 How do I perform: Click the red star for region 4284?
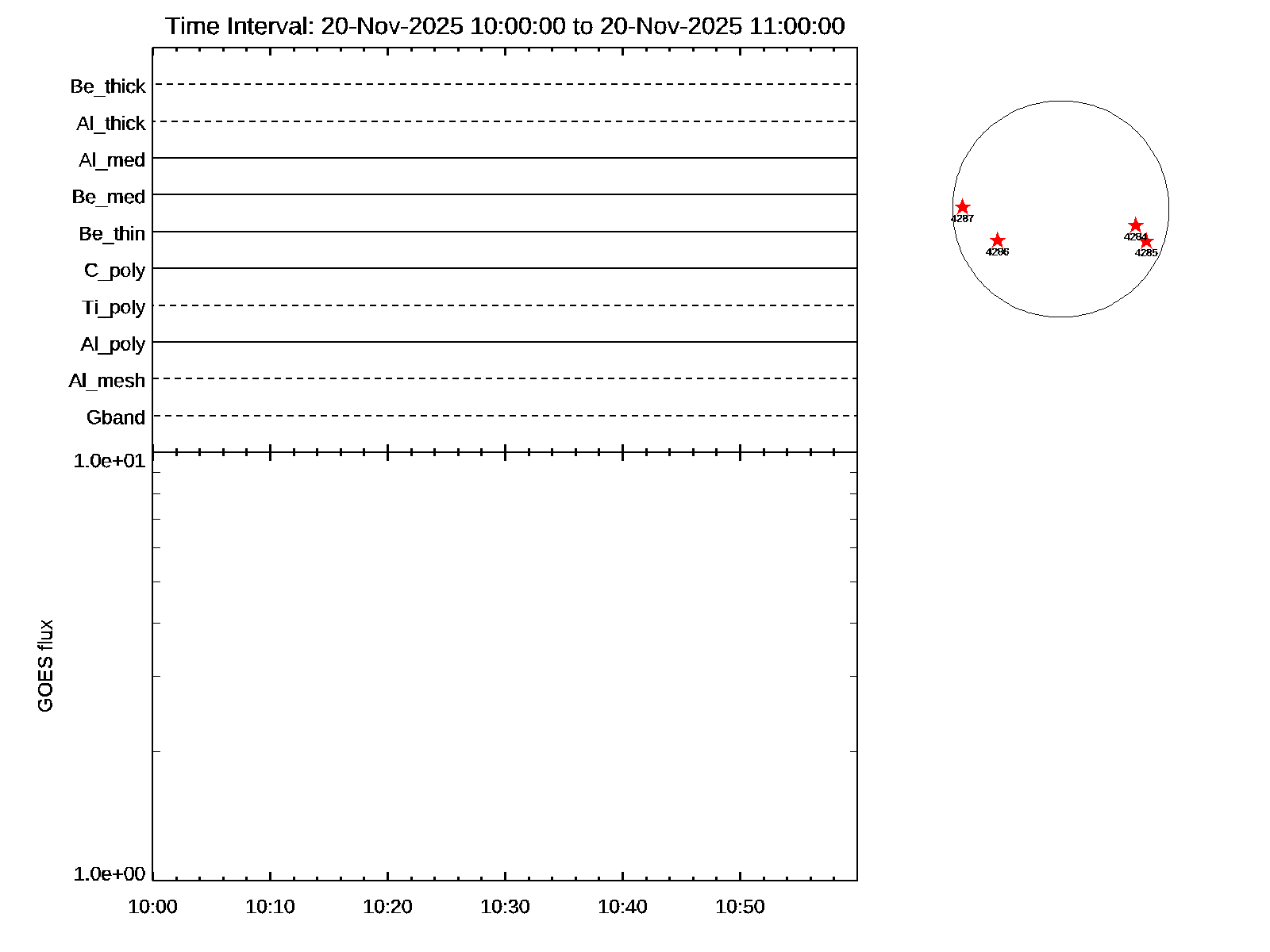coord(1135,225)
